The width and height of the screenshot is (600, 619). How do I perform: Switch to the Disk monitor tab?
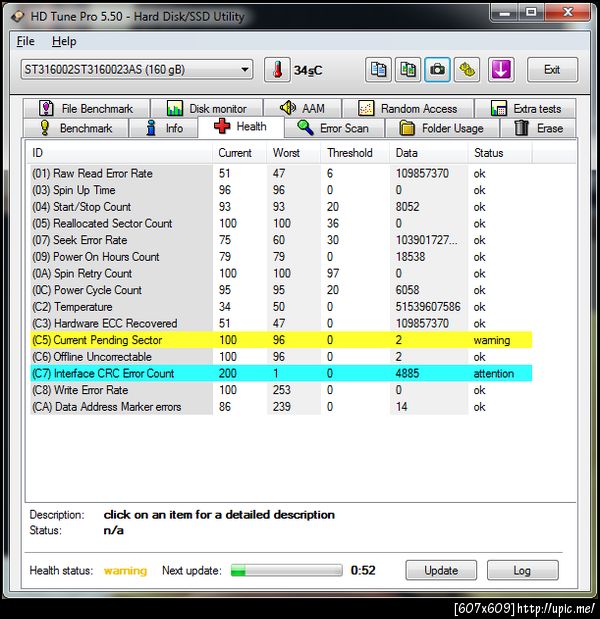pyautogui.click(x=207, y=108)
